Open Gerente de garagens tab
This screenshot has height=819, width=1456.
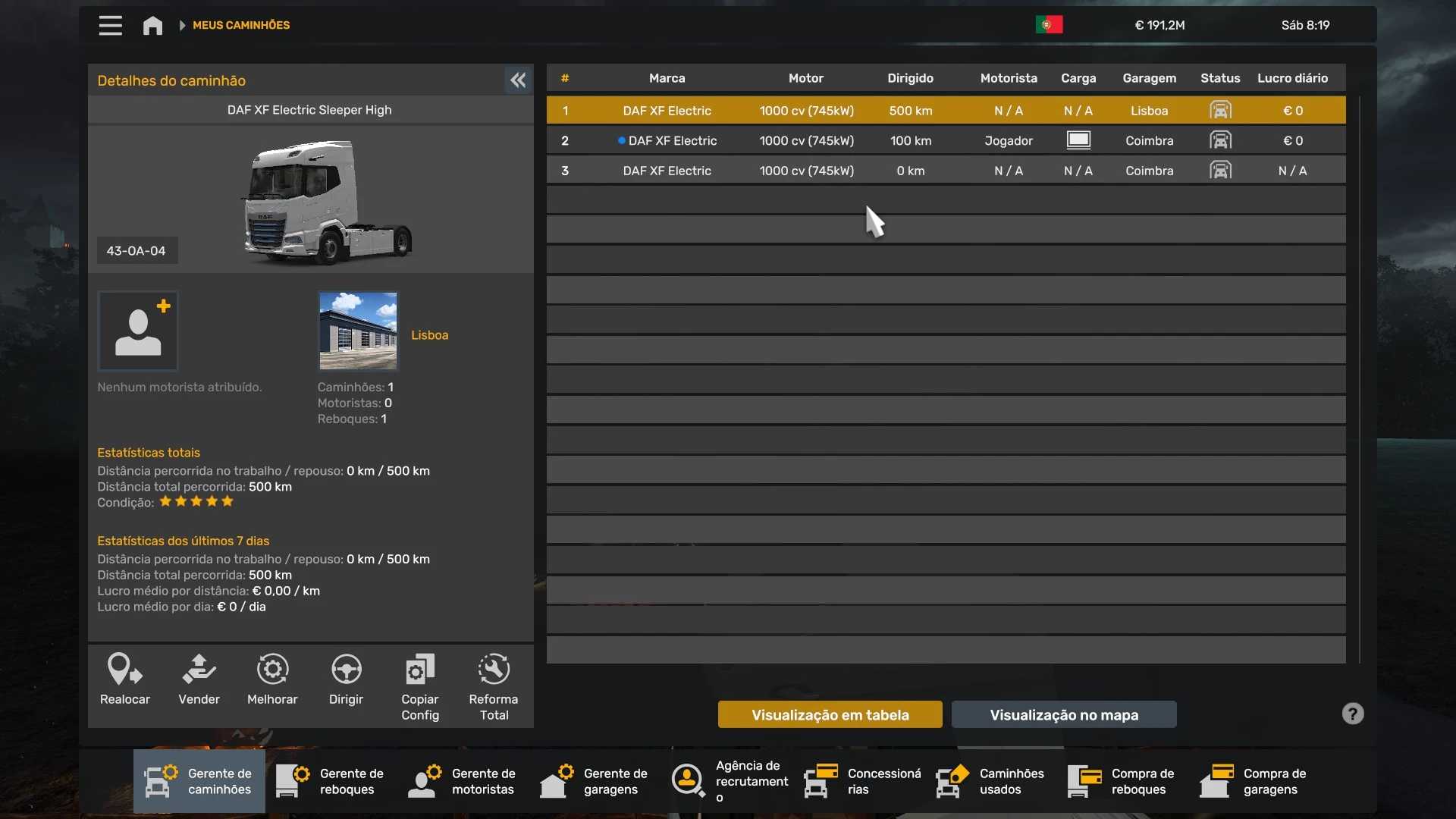595,781
